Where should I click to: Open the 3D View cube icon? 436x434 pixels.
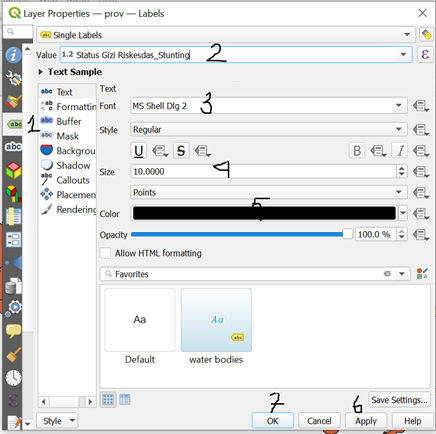click(13, 170)
